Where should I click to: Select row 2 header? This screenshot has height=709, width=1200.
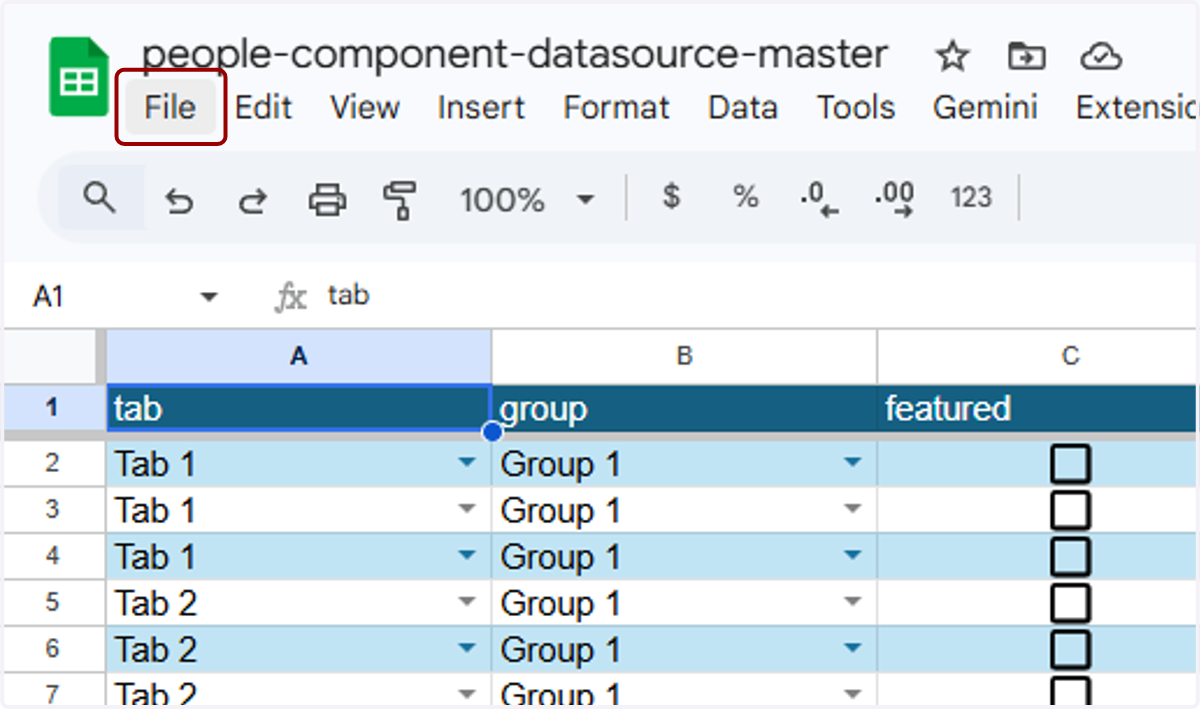[x=53, y=464]
